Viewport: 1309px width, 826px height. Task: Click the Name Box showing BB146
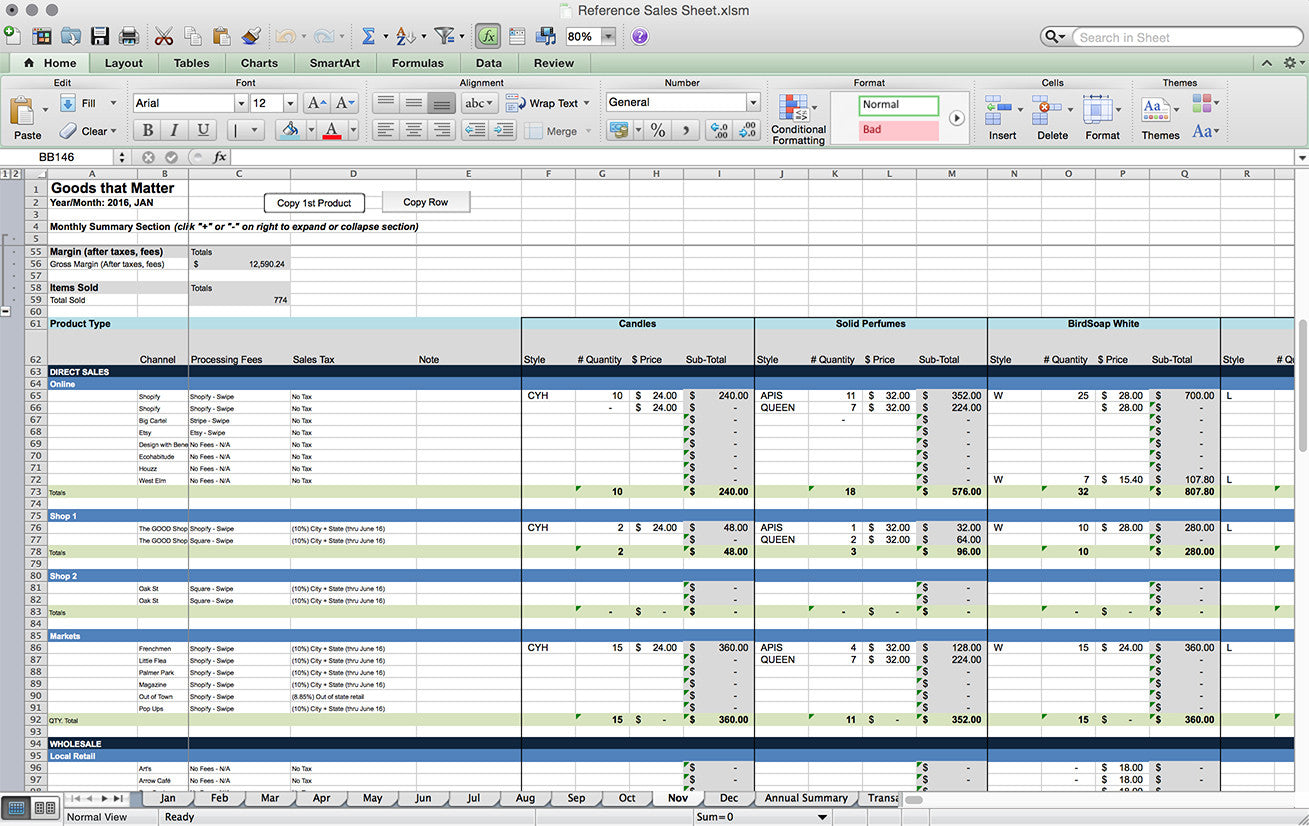point(57,157)
